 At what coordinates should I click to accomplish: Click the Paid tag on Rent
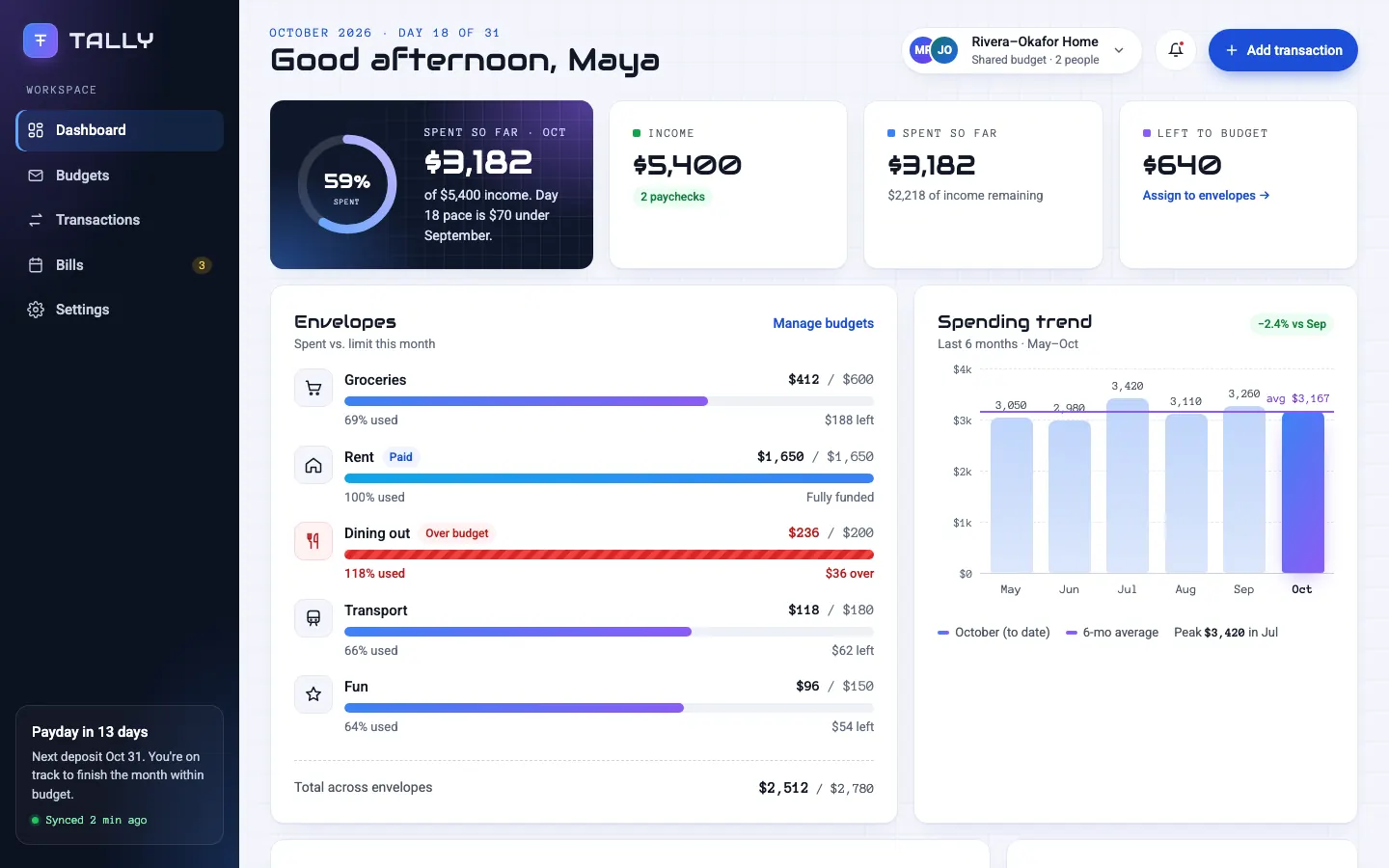(x=400, y=457)
